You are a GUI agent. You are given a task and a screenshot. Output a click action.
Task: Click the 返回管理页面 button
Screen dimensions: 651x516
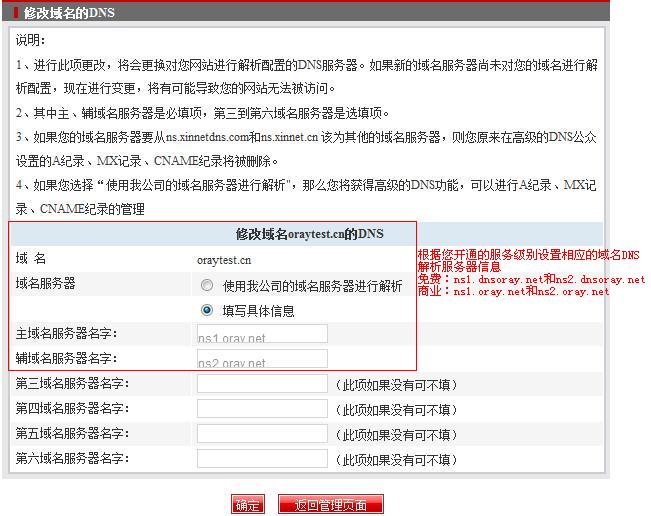pos(330,504)
